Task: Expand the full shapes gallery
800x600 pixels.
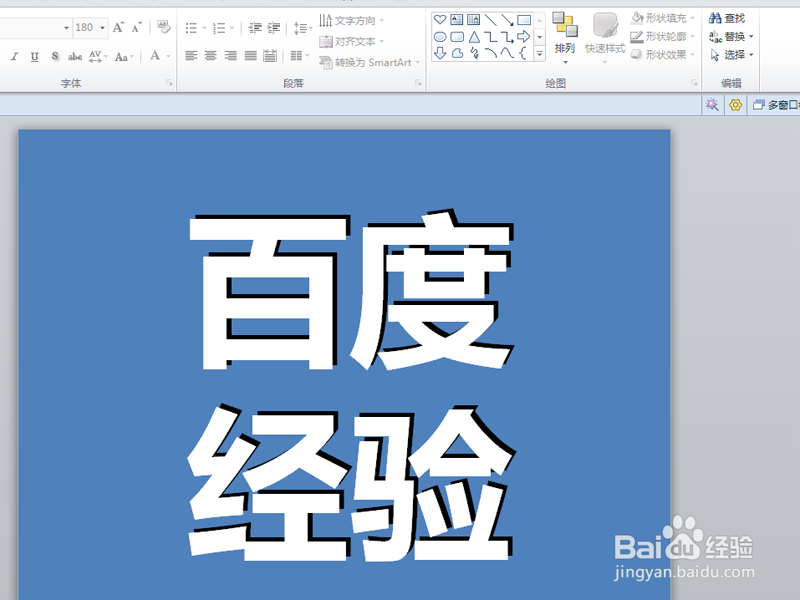Action: [x=539, y=53]
